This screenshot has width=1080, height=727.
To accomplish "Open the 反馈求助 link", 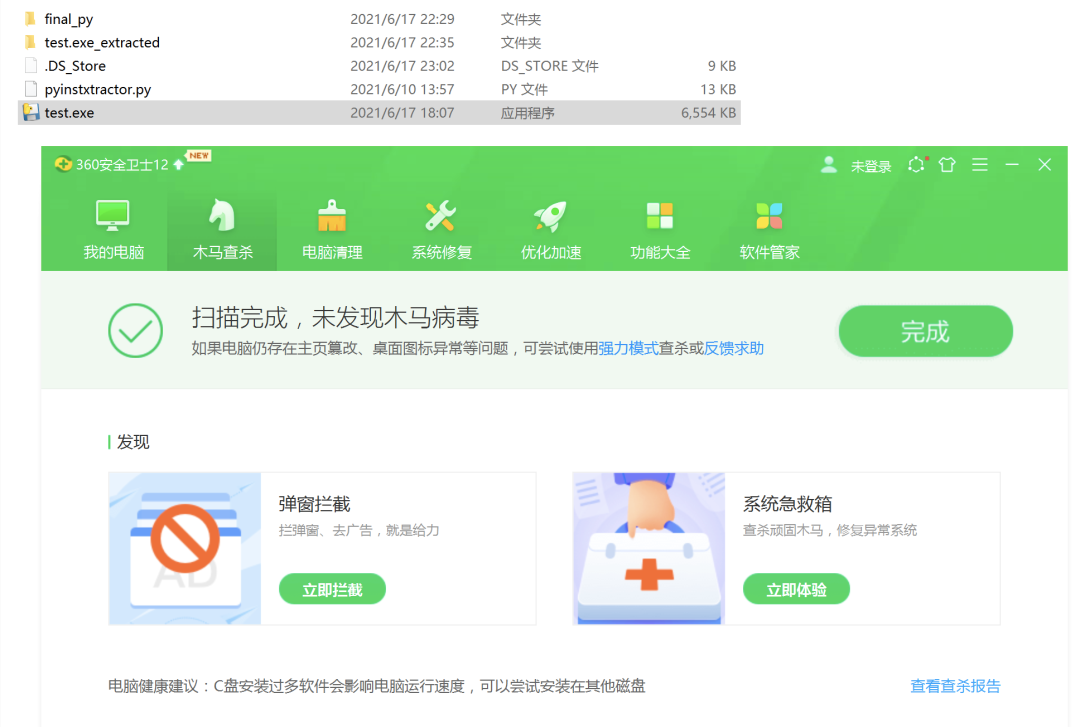I will click(x=734, y=349).
